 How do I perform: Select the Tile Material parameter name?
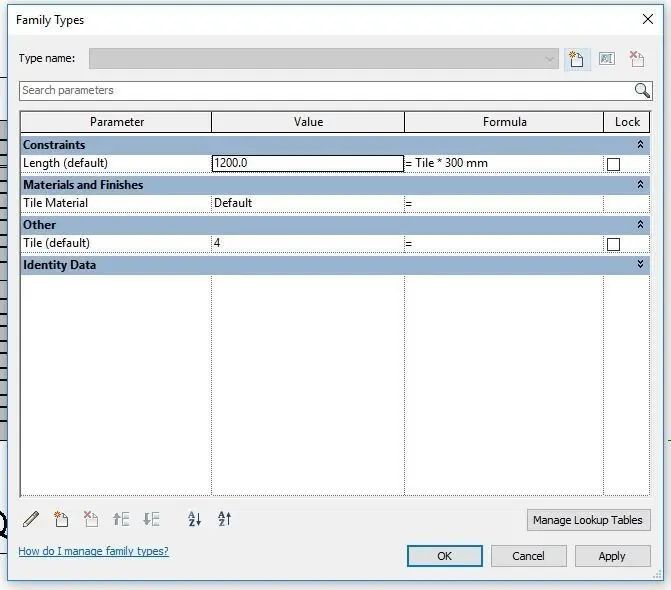[55, 203]
